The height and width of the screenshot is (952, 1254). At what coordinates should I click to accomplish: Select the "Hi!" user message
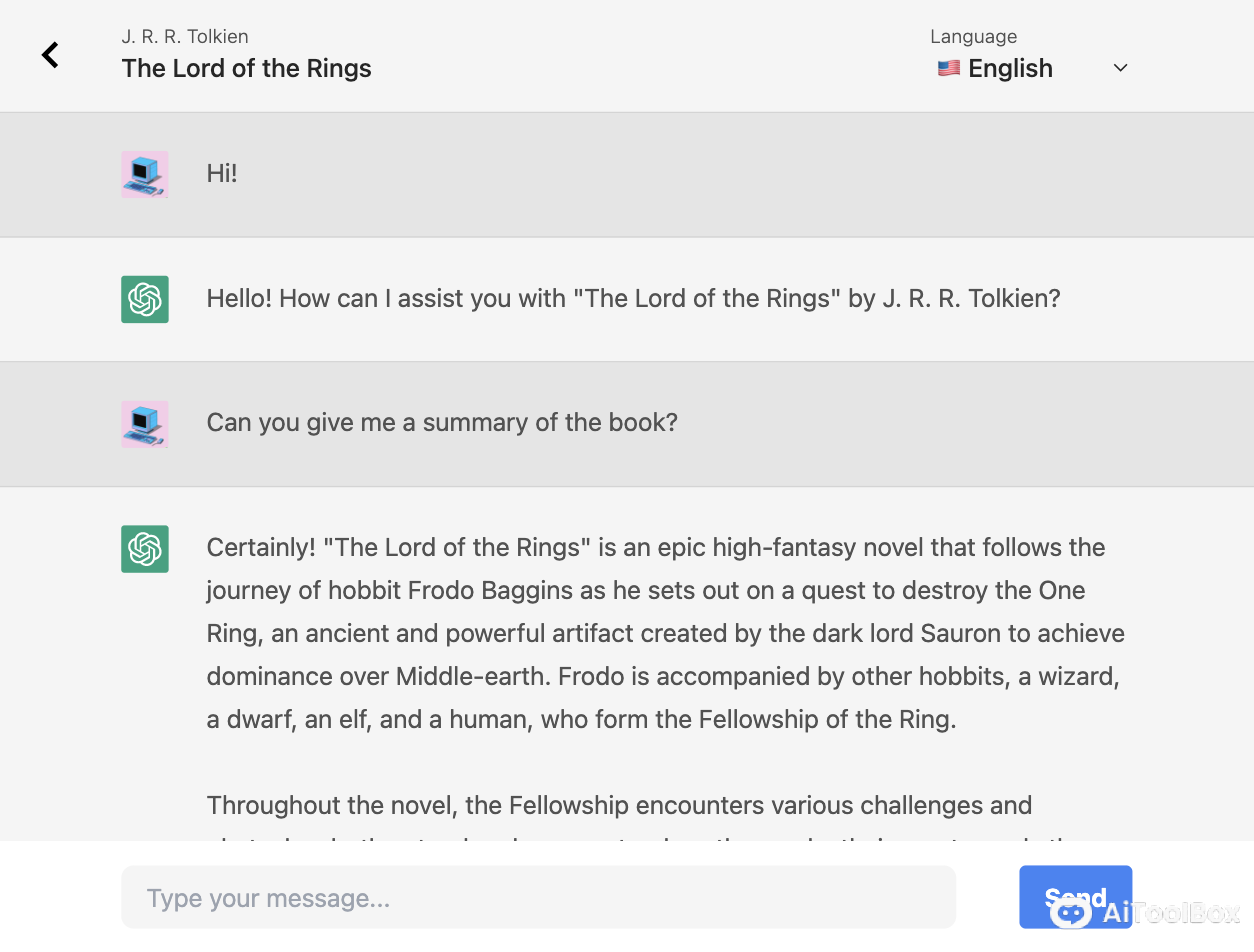222,174
